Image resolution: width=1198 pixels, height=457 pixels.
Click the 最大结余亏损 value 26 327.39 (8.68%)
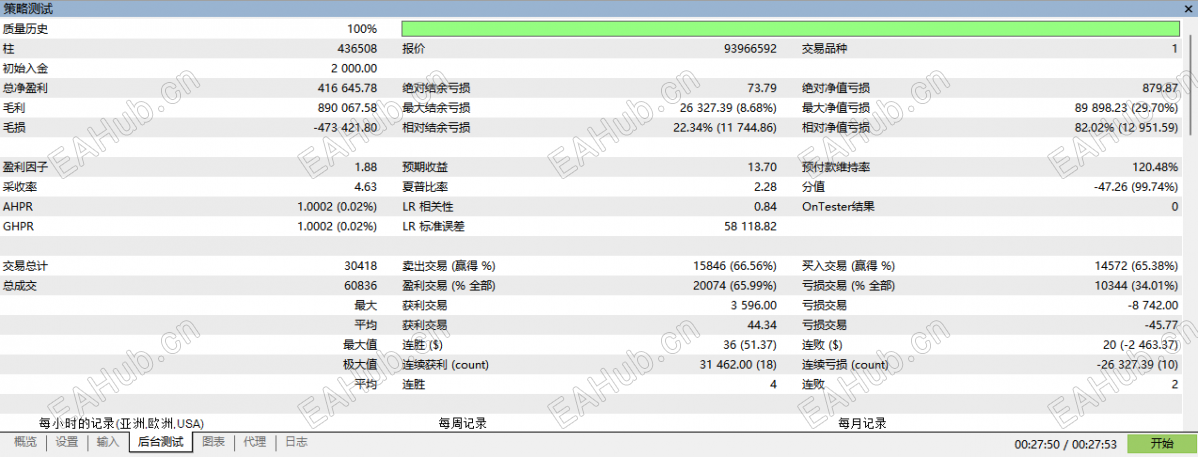(729, 108)
